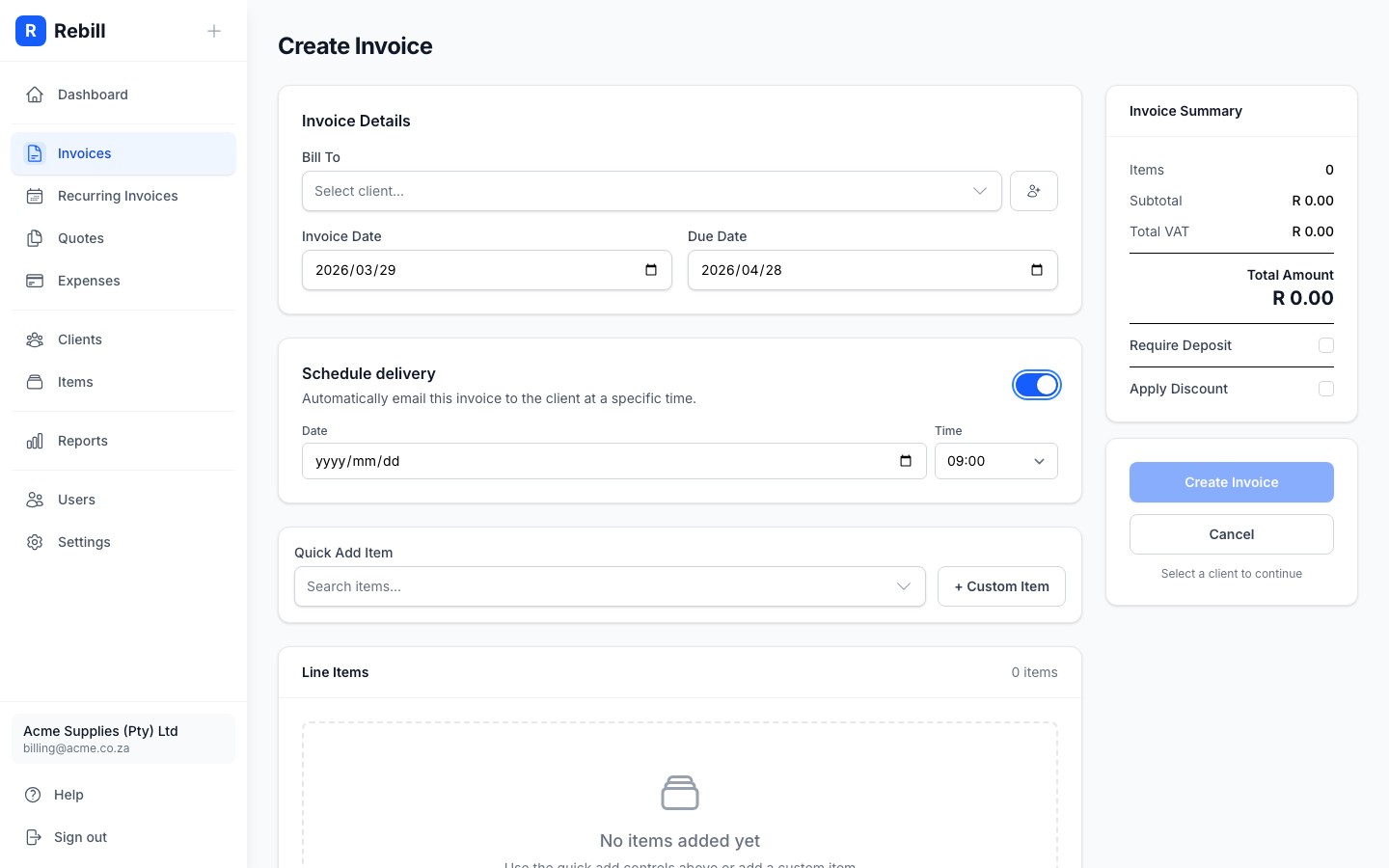Click the plus icon next to the Rebill logo
1389x868 pixels.
point(214,31)
